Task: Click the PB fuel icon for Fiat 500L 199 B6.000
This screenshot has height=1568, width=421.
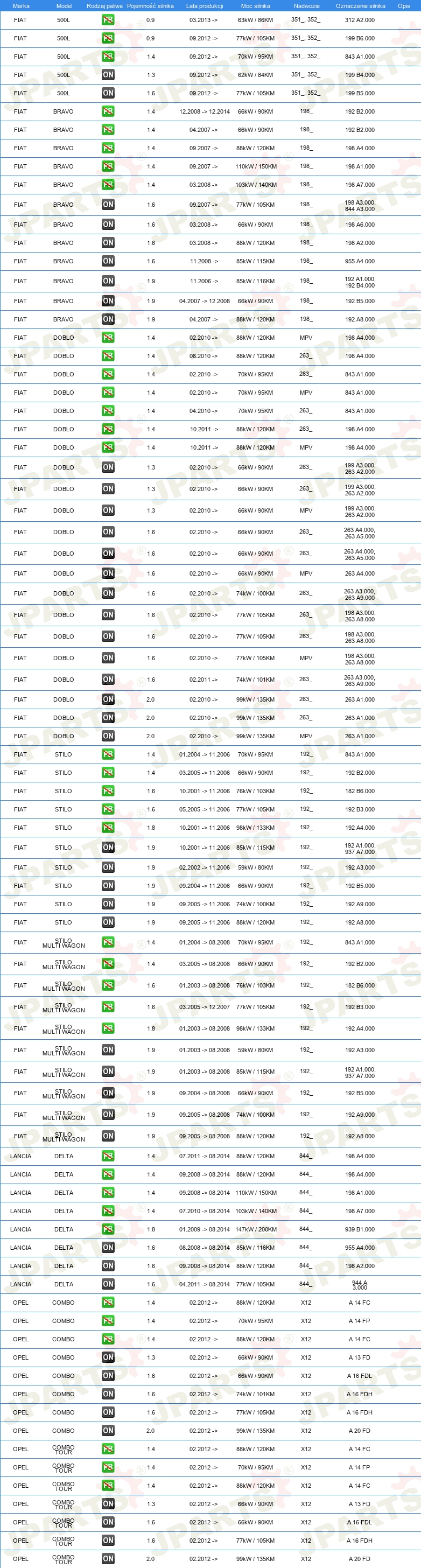Action: [108, 38]
